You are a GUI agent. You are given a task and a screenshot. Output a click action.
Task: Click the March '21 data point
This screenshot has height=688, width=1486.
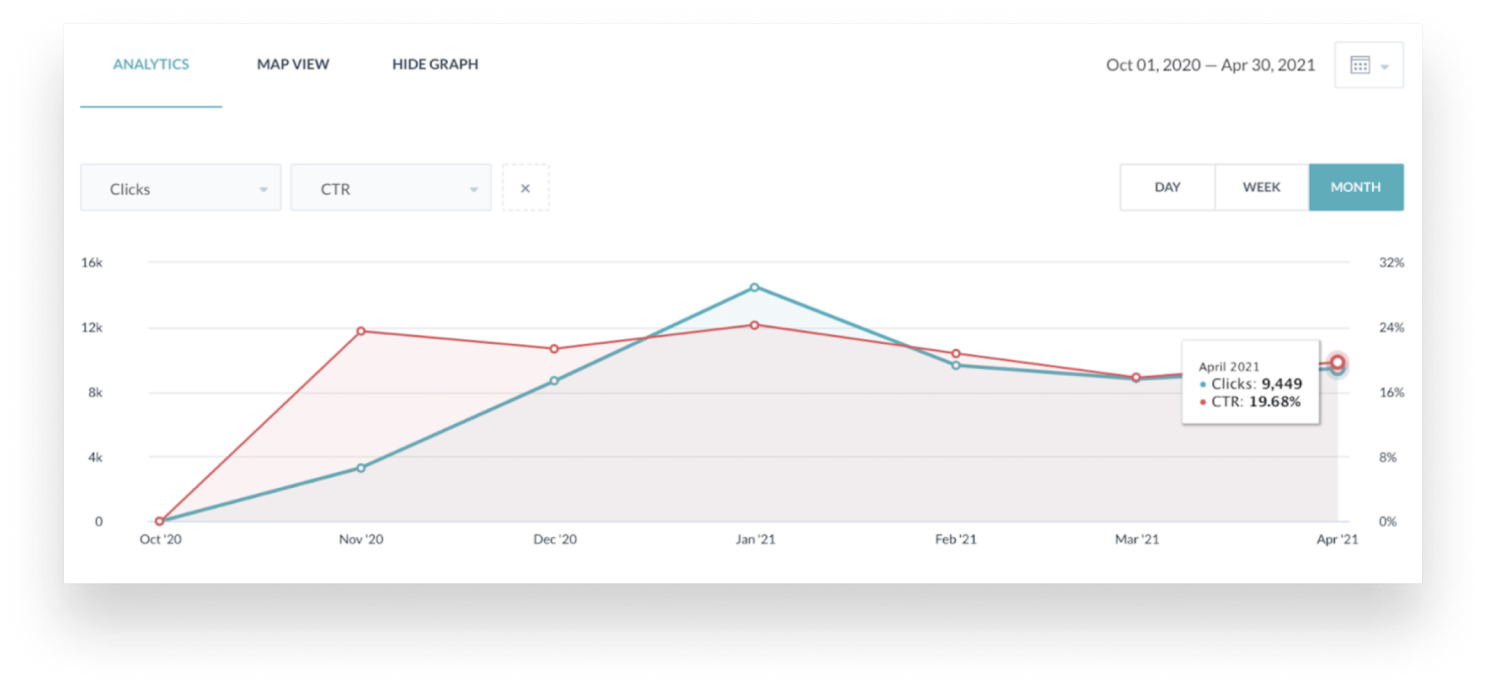pos(1136,378)
